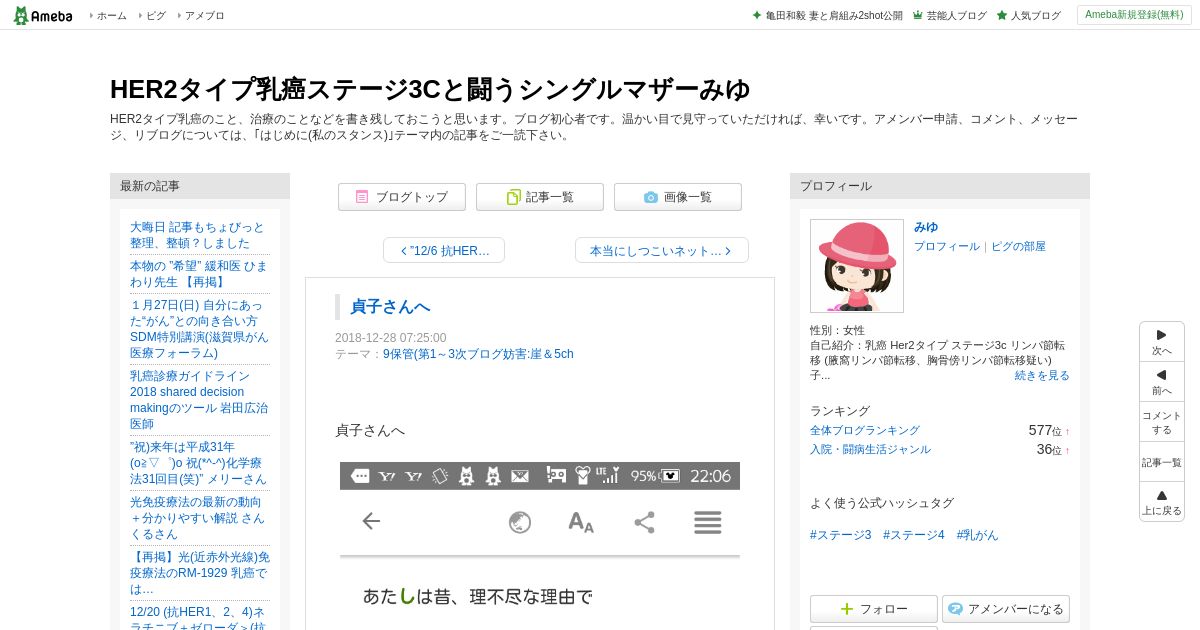Screen dimensions: 1200x630
Task: Open recent article 乳癌診療ガイドライン2018 shared decision making
Action: click(x=198, y=400)
